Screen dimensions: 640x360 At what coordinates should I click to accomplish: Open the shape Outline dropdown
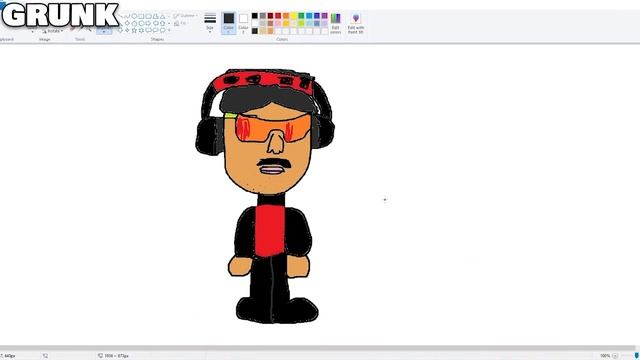point(186,16)
